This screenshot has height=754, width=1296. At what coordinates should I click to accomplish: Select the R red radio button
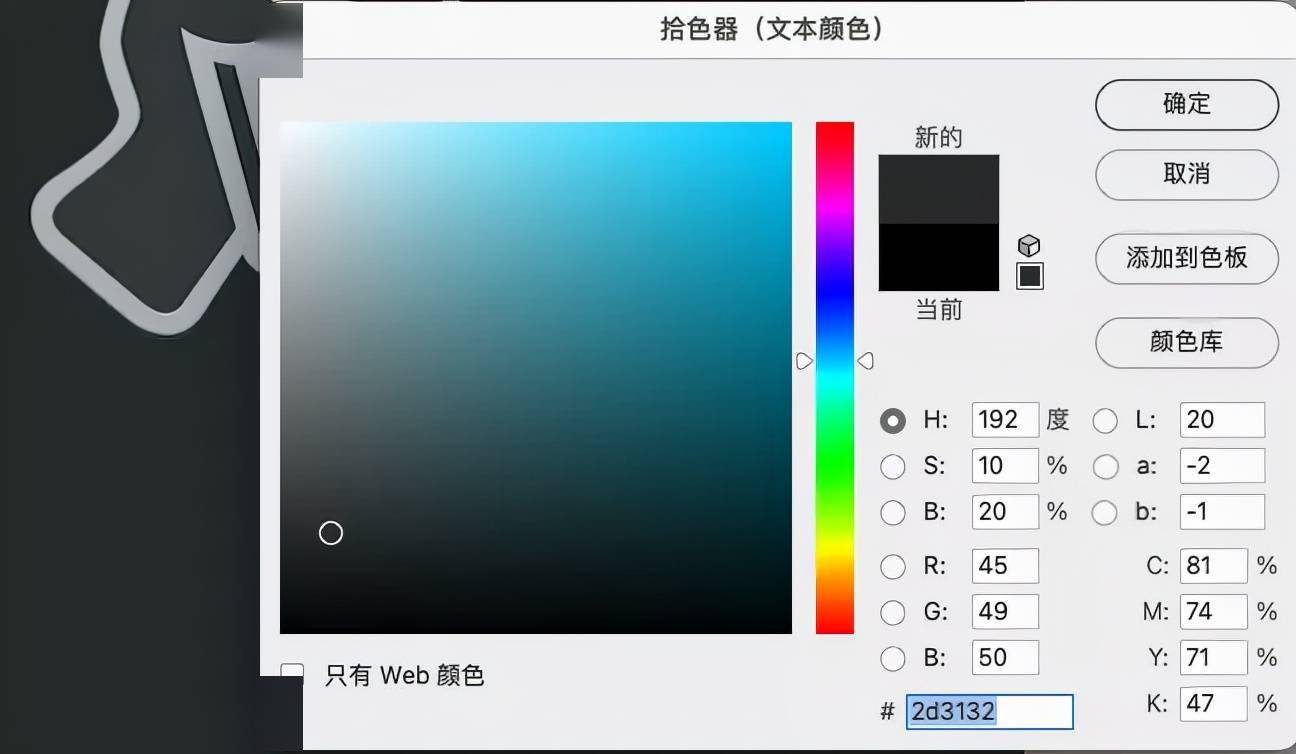point(892,567)
